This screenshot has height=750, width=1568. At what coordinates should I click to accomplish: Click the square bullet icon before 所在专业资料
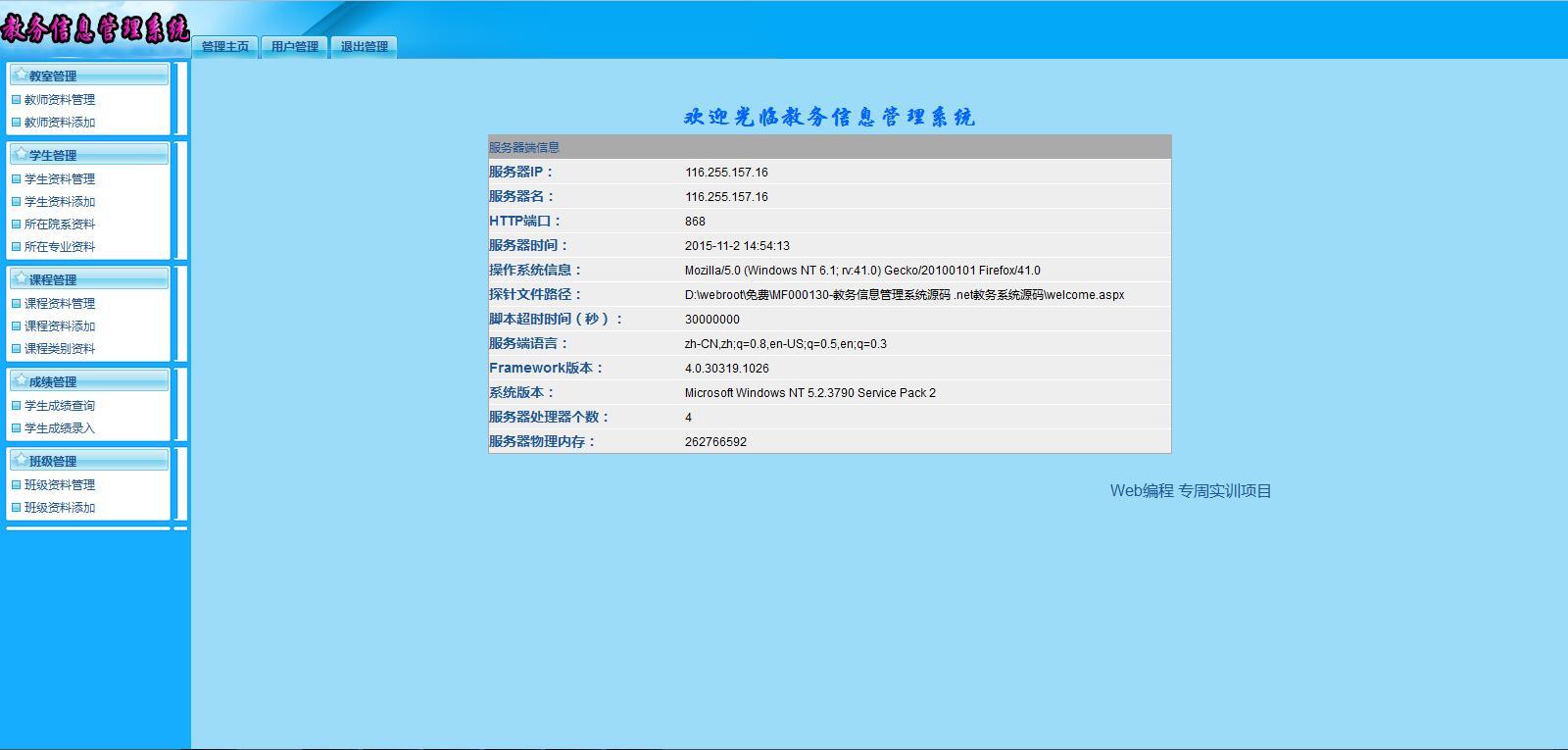16,247
